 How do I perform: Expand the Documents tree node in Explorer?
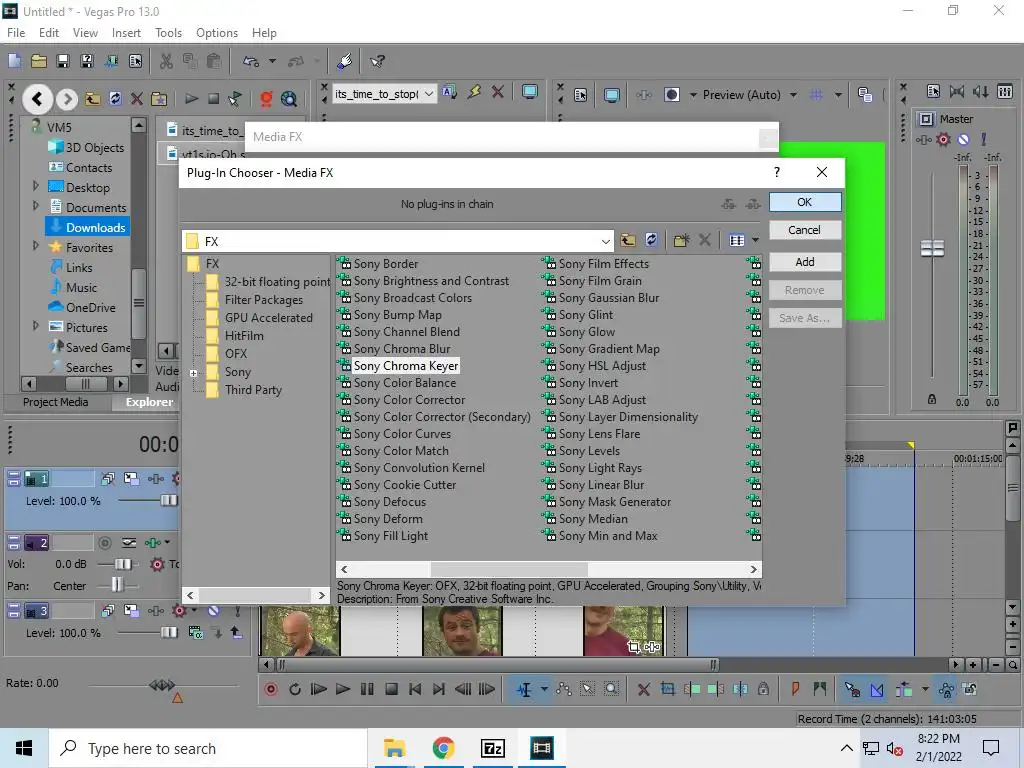[x=36, y=206]
